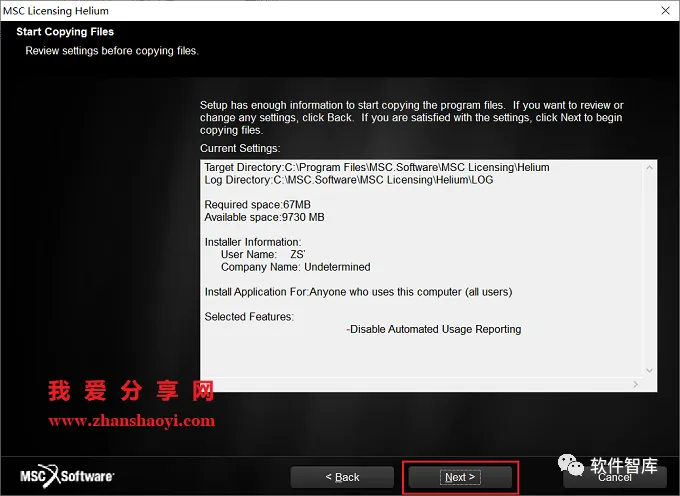Click '-Disable Automated Usage Reporting' entry
Image resolution: width=680 pixels, height=496 pixels.
pos(434,330)
